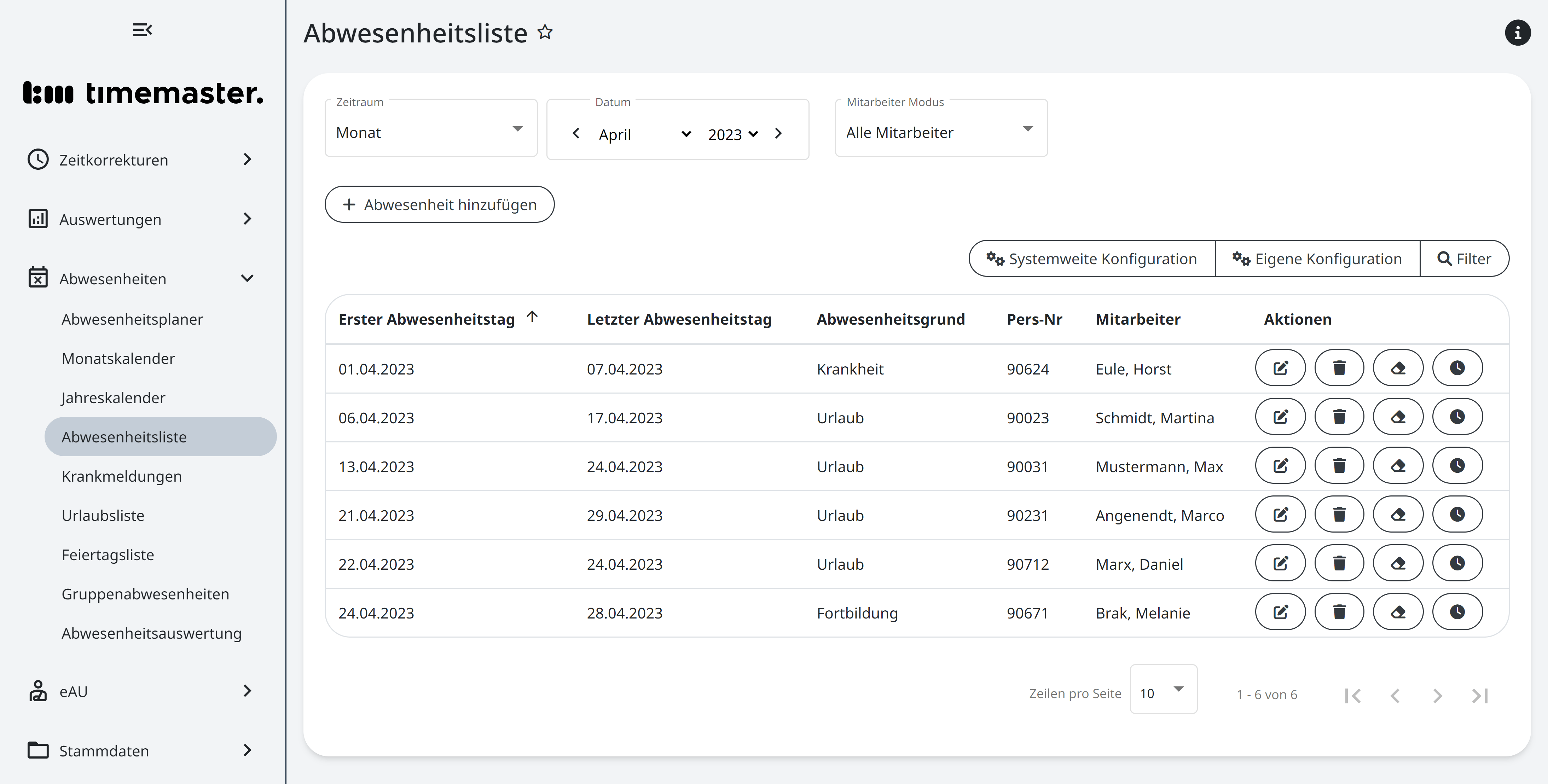The image size is (1548, 784).
Task: Click clock icon for Angenendt, Marco
Action: pyautogui.click(x=1457, y=514)
